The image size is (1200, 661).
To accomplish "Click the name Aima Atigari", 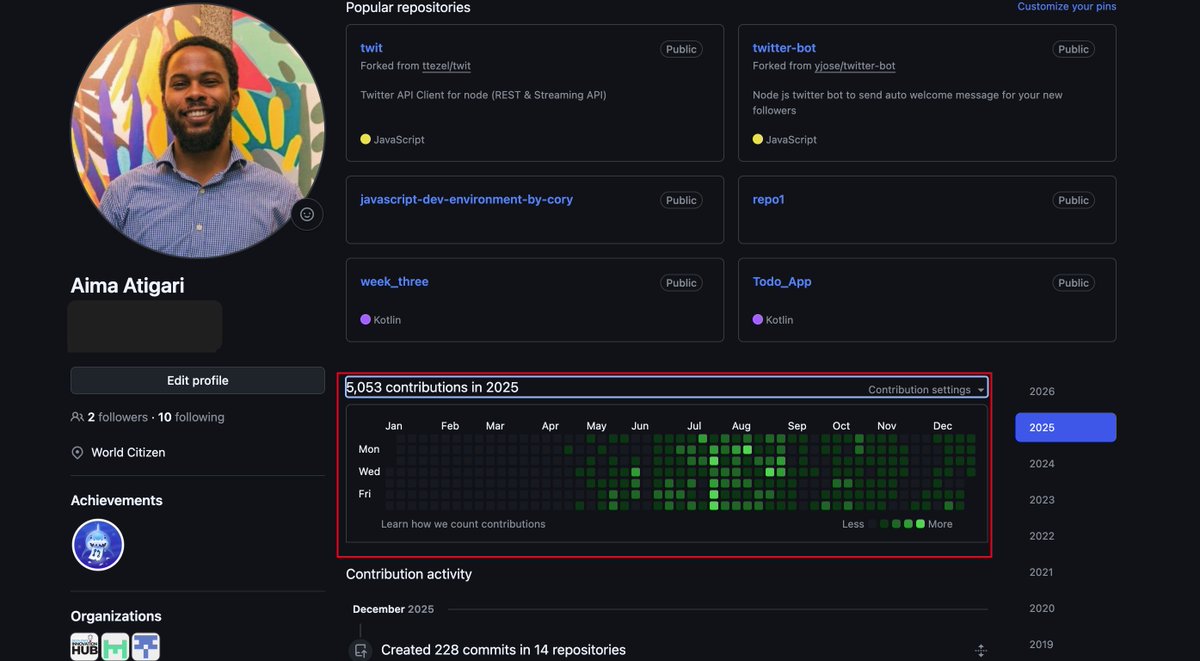I will (127, 286).
